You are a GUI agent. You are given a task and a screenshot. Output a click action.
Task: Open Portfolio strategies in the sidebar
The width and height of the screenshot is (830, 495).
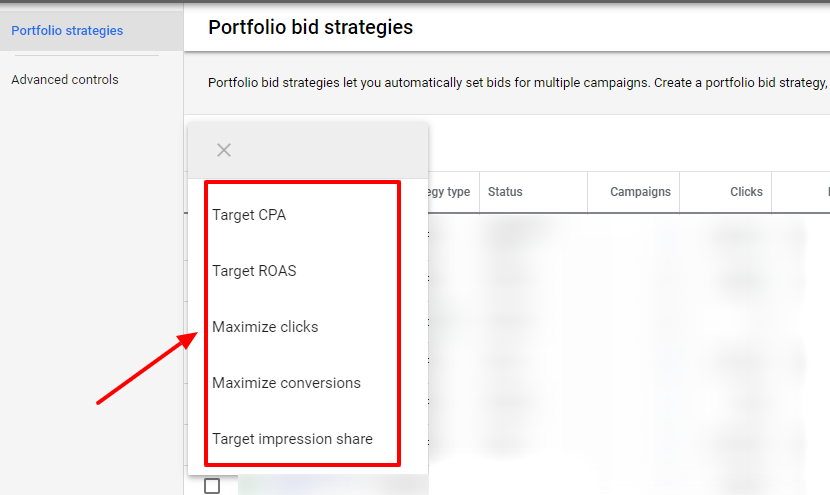click(x=67, y=31)
